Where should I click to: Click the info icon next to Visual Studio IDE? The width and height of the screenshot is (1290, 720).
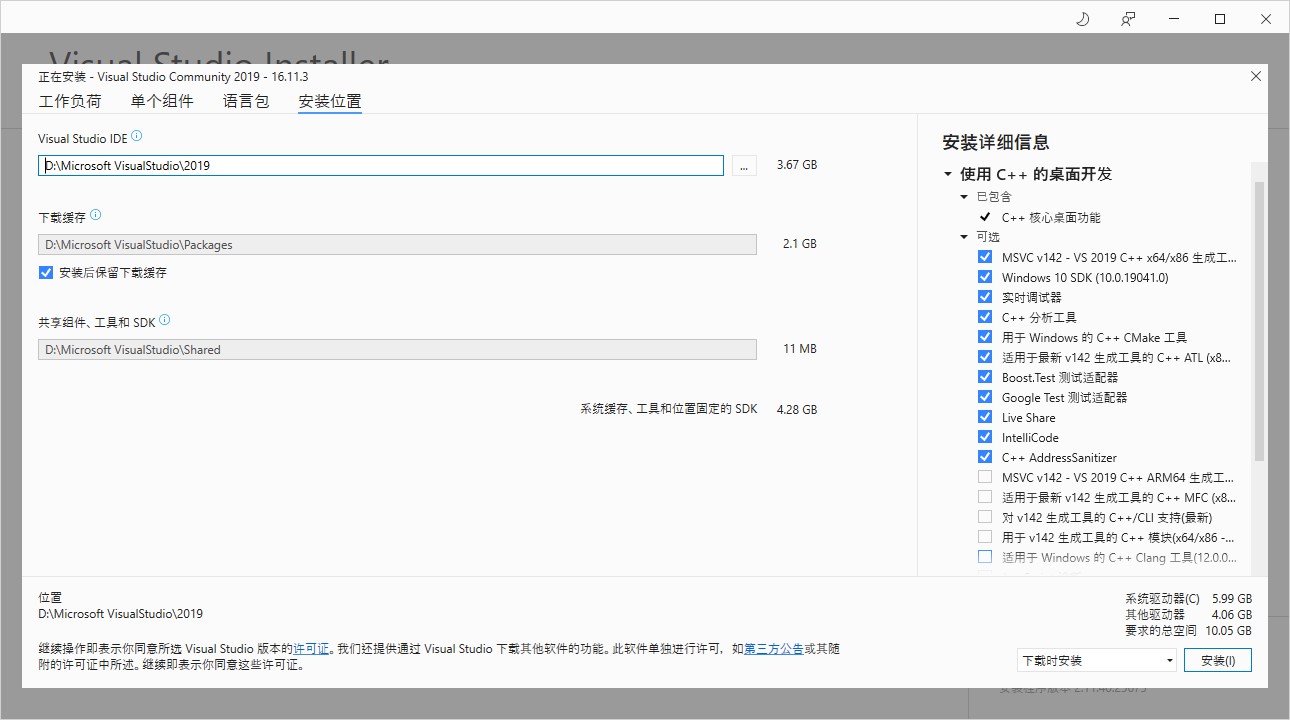tap(137, 136)
